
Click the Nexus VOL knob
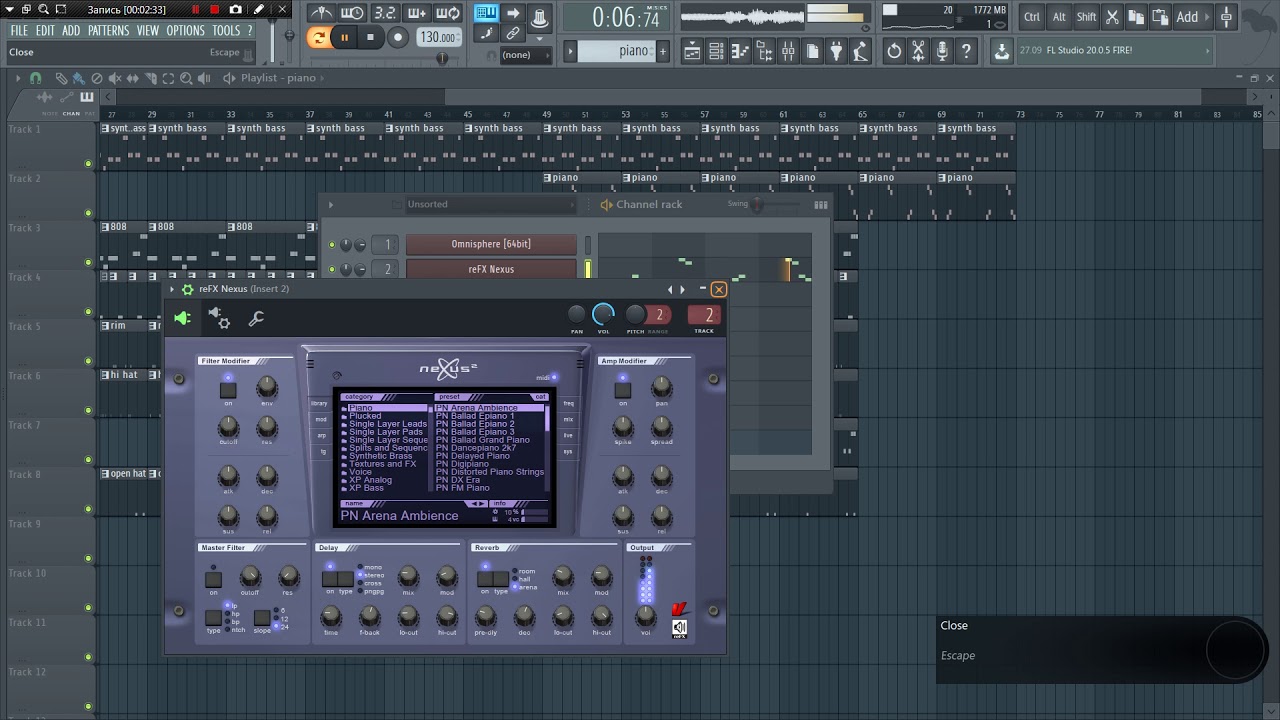coord(603,315)
